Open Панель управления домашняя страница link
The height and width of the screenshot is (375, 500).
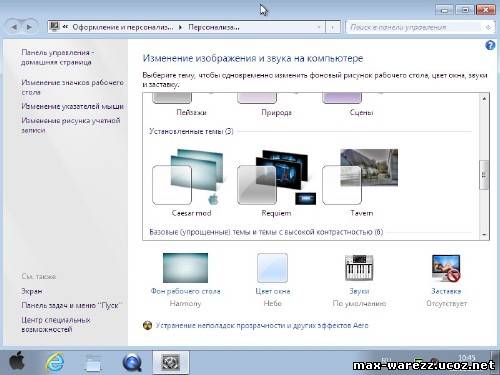58,57
